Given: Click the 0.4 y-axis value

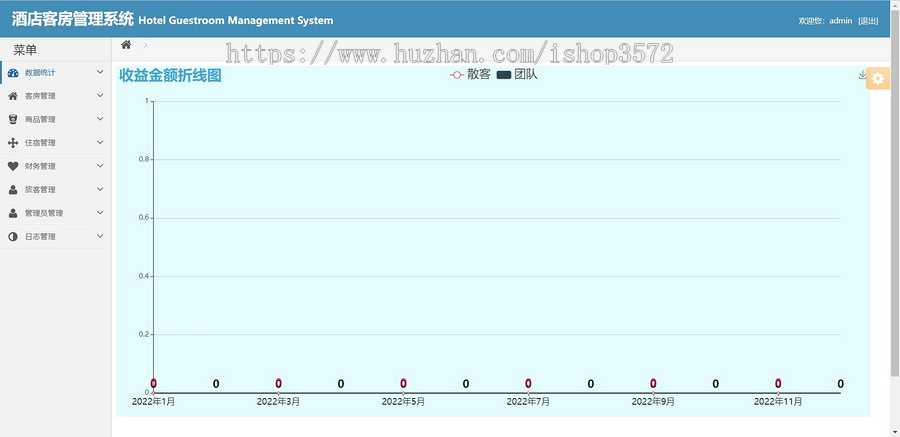Looking at the screenshot, I should pos(144,276).
